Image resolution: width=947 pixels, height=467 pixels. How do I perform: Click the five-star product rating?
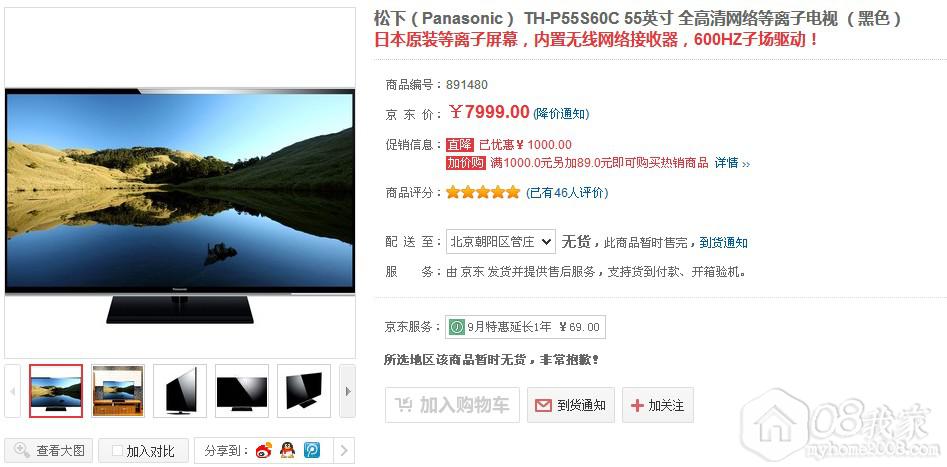tap(483, 193)
